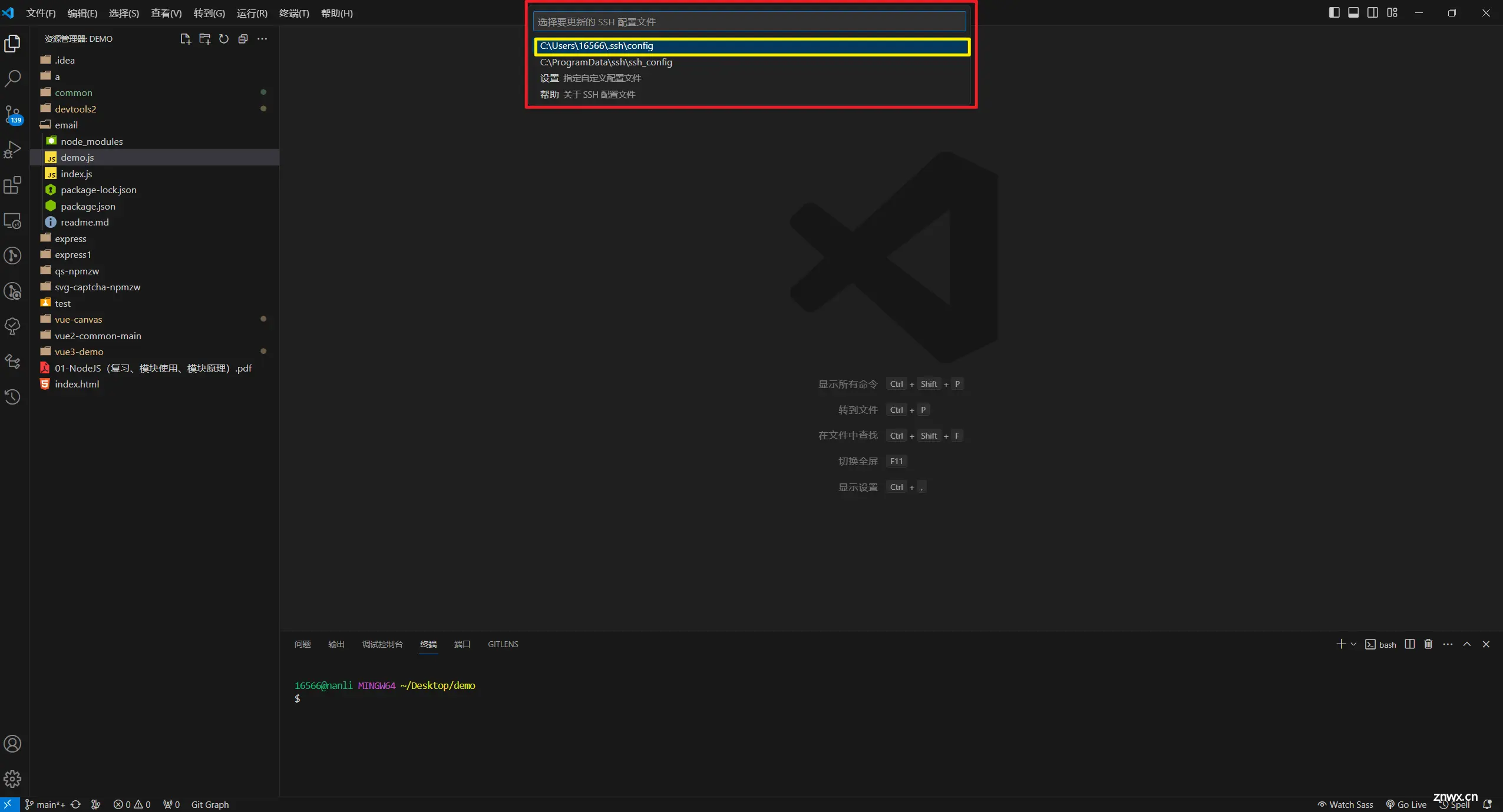
Task: Switch to the GITLENS panel tab
Action: tap(503, 644)
